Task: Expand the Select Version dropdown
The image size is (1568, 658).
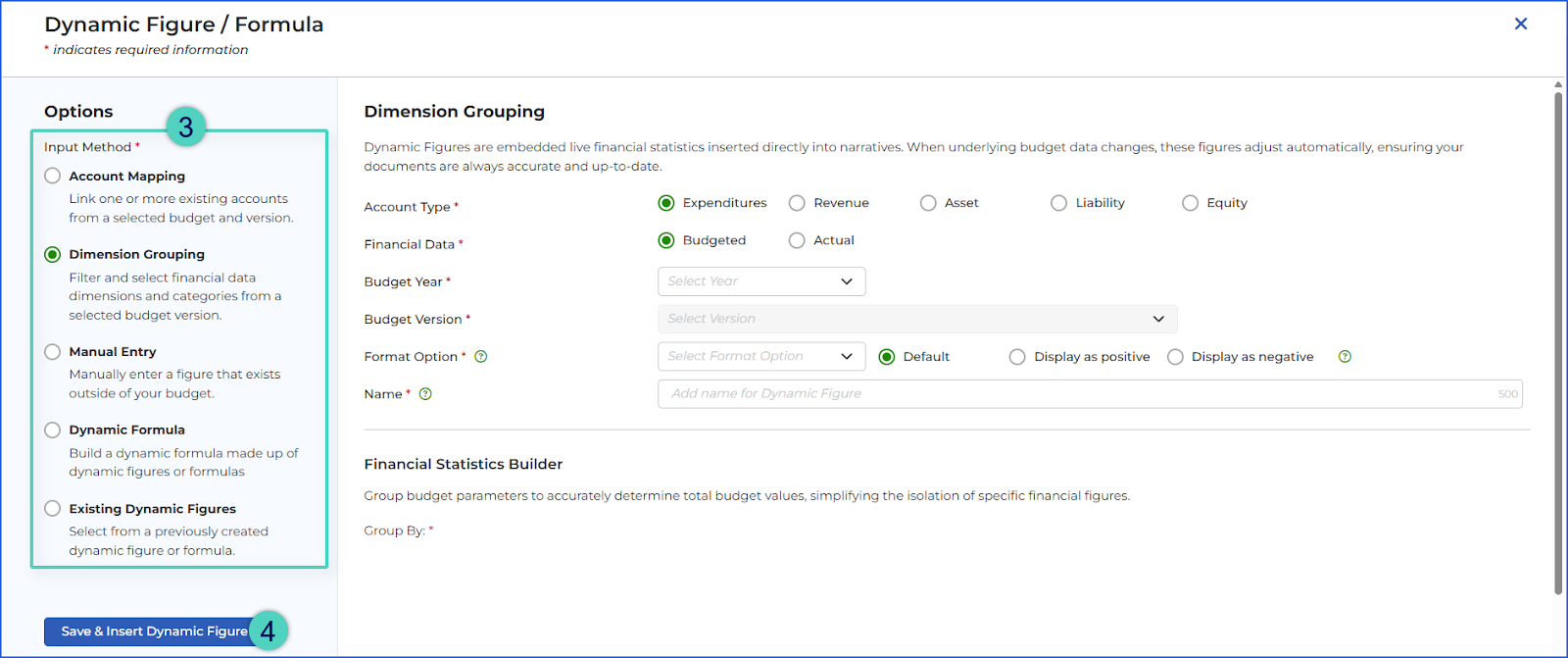Action: tap(917, 319)
